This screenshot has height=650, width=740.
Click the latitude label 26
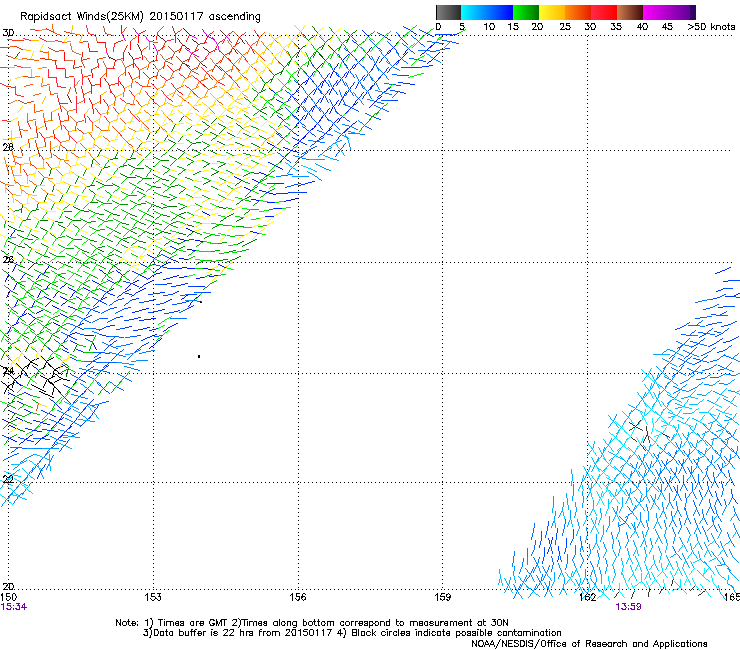tap(8, 260)
